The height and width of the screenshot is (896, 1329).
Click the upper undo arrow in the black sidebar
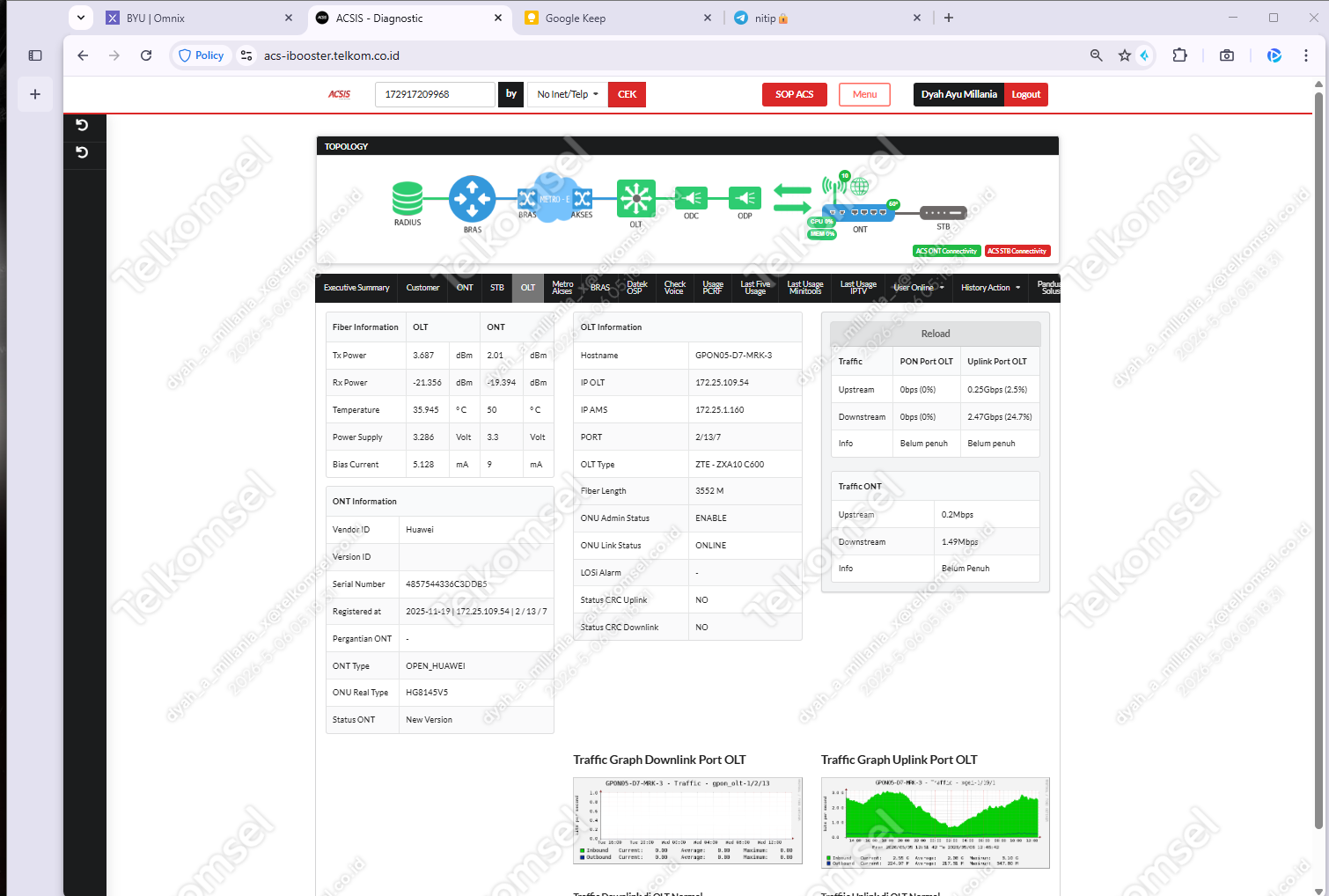point(82,125)
